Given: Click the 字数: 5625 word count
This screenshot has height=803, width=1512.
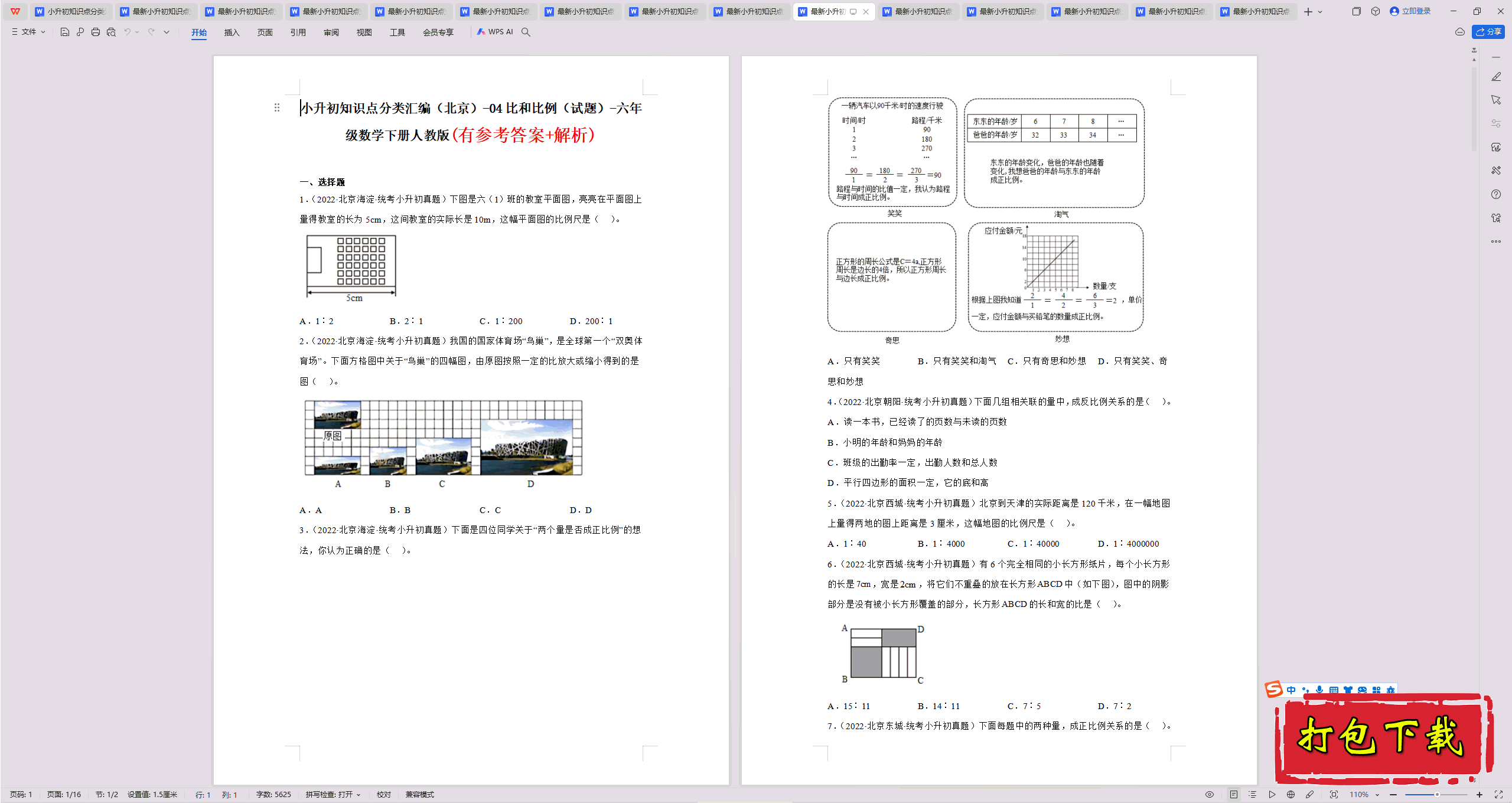Looking at the screenshot, I should coord(273,795).
